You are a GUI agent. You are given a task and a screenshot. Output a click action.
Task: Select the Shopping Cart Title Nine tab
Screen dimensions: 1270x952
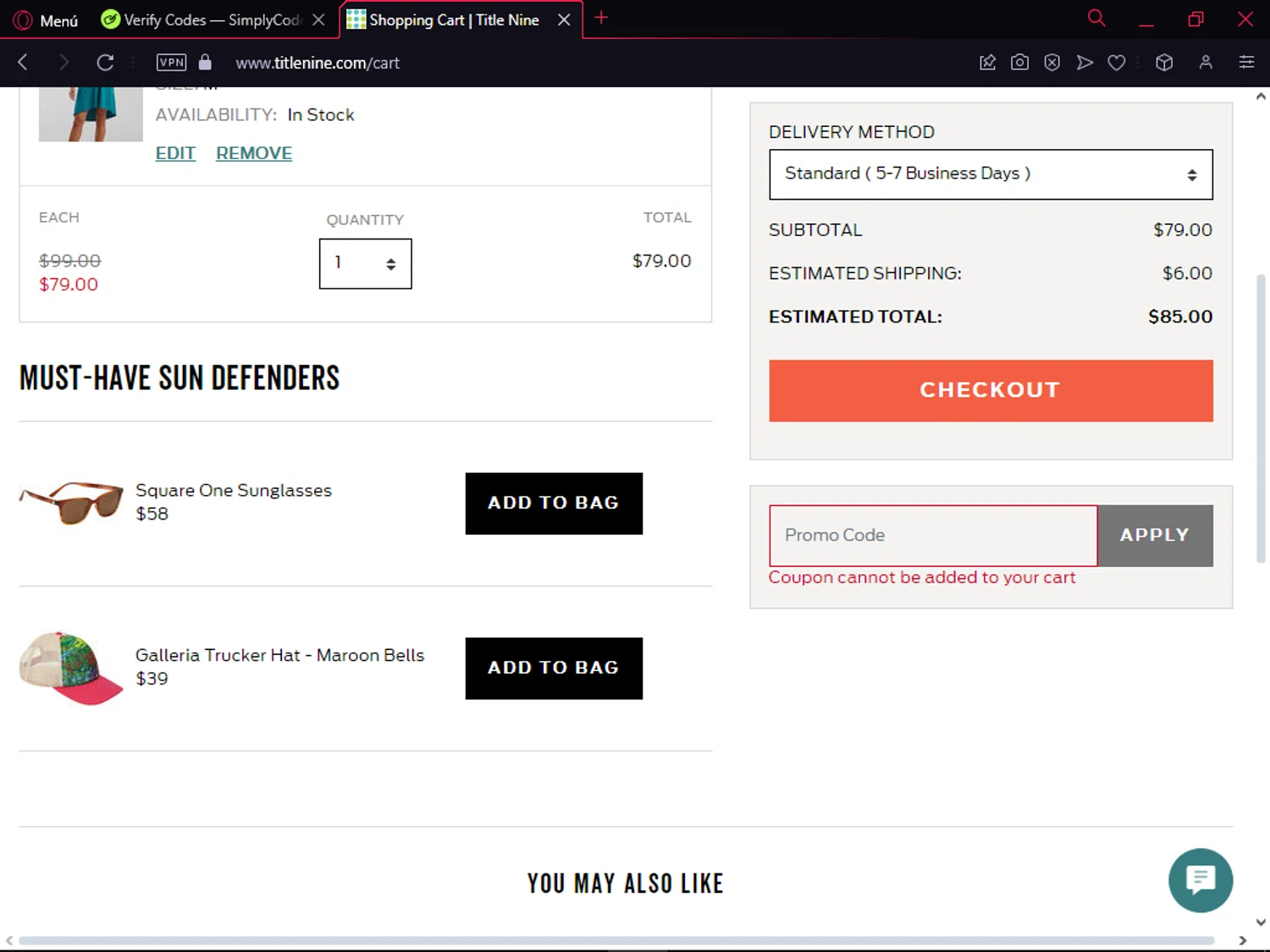pos(455,19)
